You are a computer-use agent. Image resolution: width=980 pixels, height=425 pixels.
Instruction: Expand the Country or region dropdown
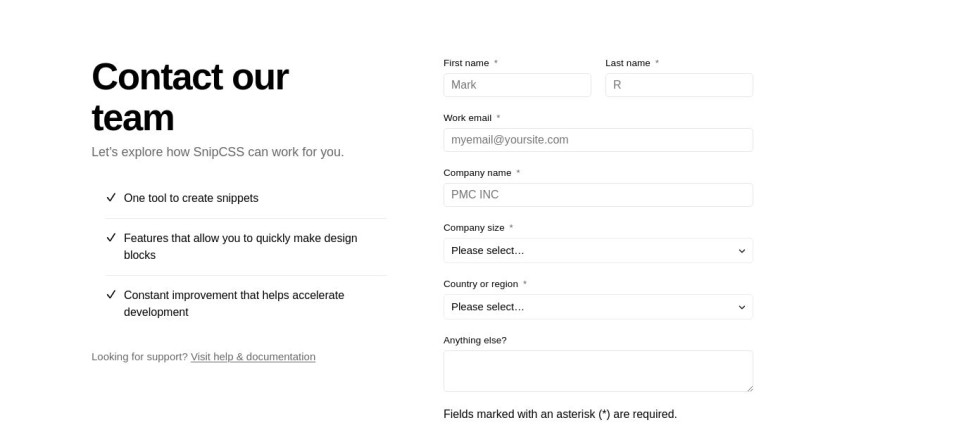pyautogui.click(x=596, y=307)
